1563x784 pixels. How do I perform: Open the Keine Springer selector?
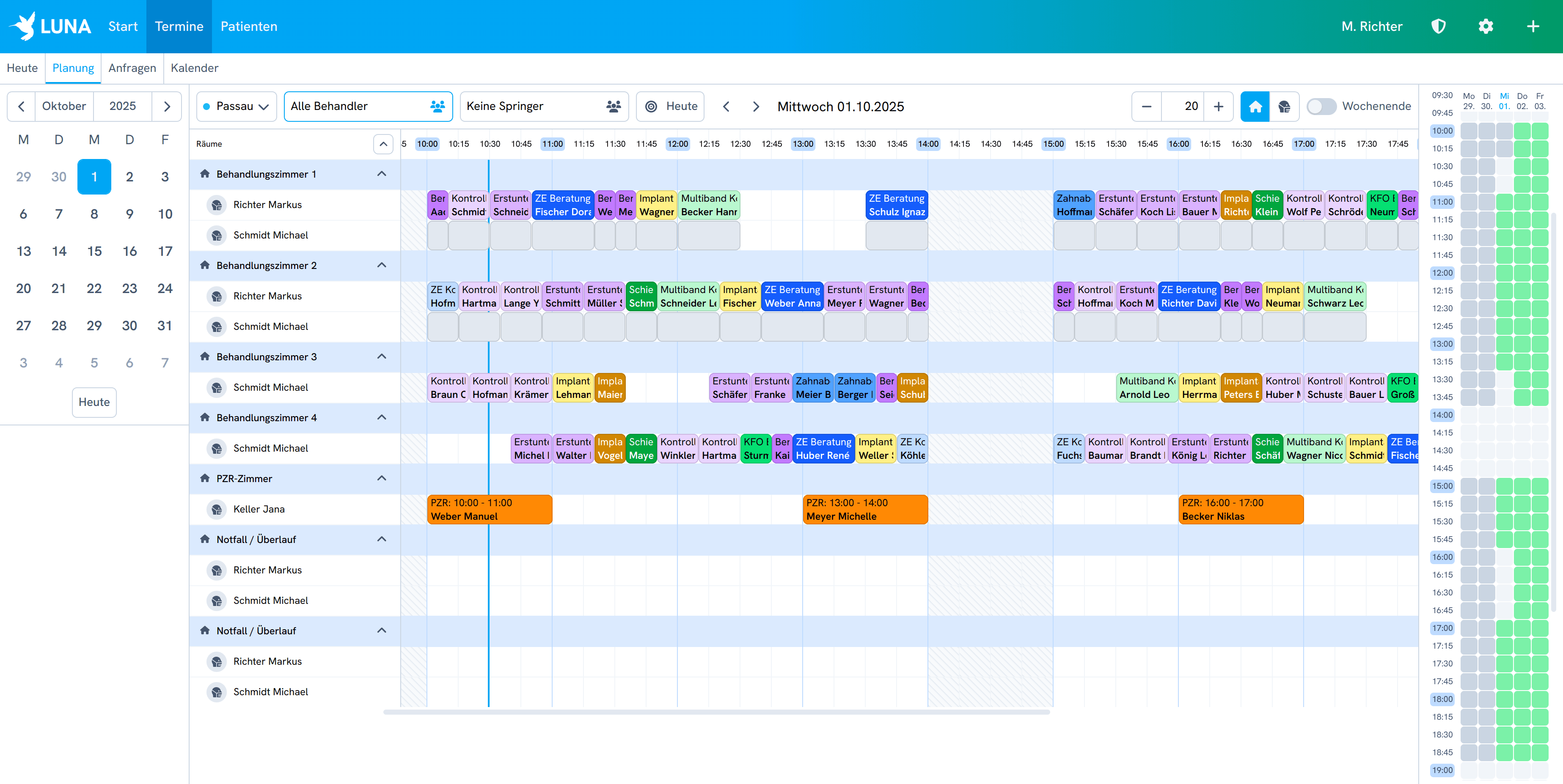tap(544, 106)
